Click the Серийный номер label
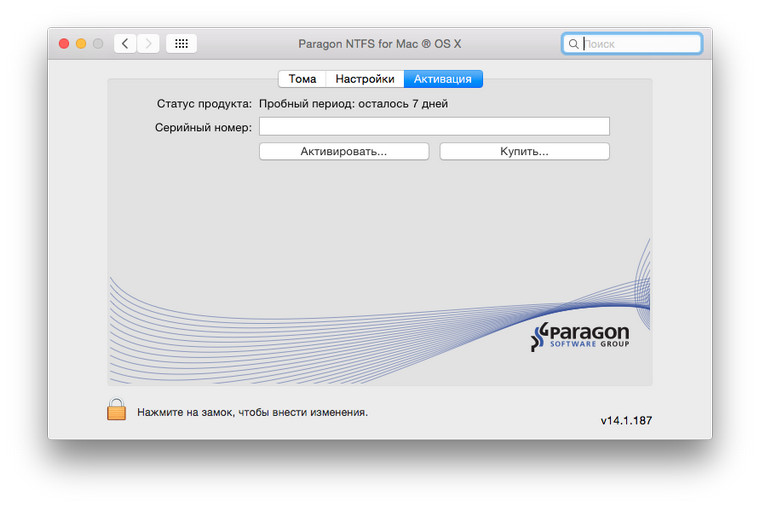 pos(203,127)
